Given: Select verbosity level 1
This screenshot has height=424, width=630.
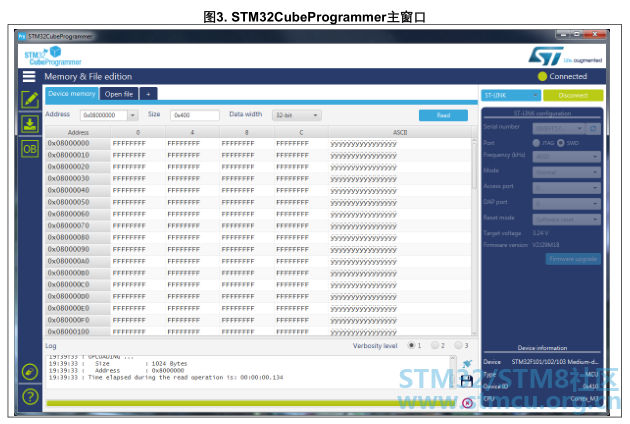Looking at the screenshot, I should pyautogui.click(x=411, y=345).
